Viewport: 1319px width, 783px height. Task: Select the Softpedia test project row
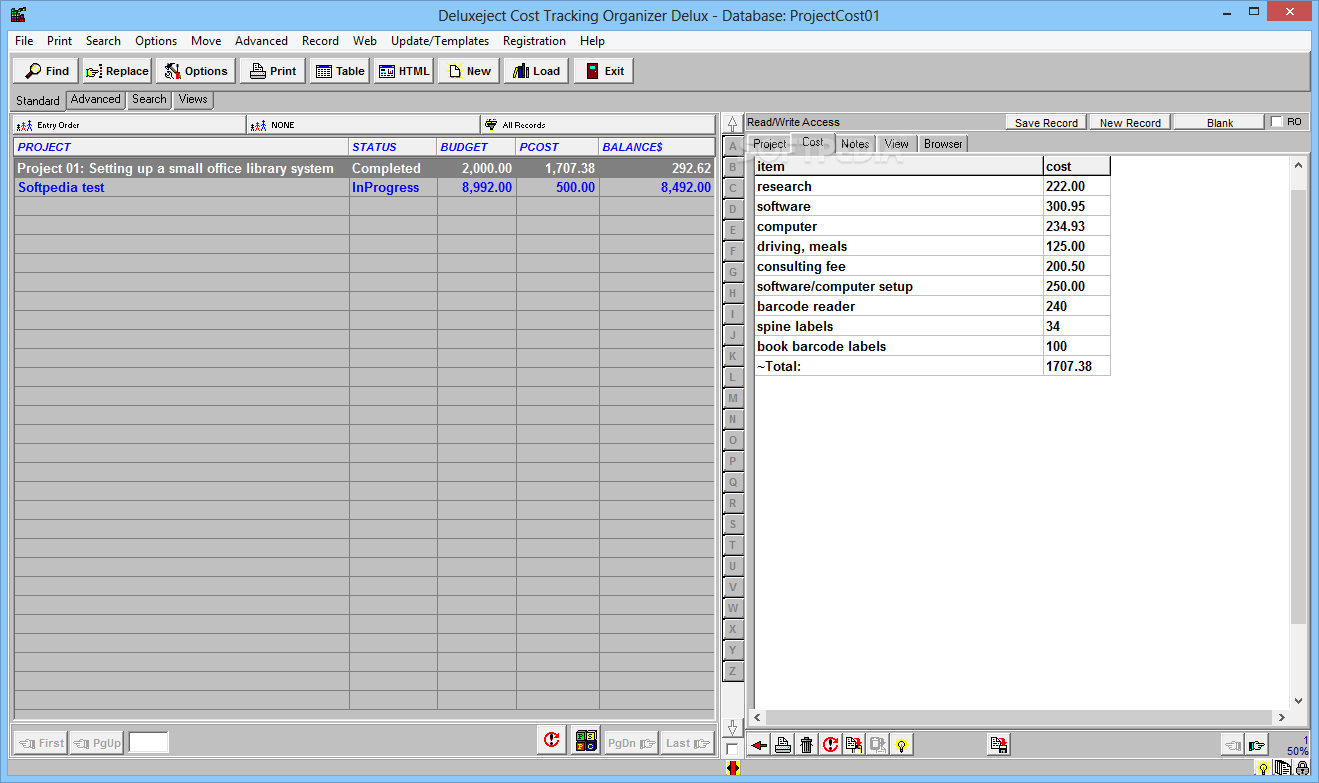[365, 188]
